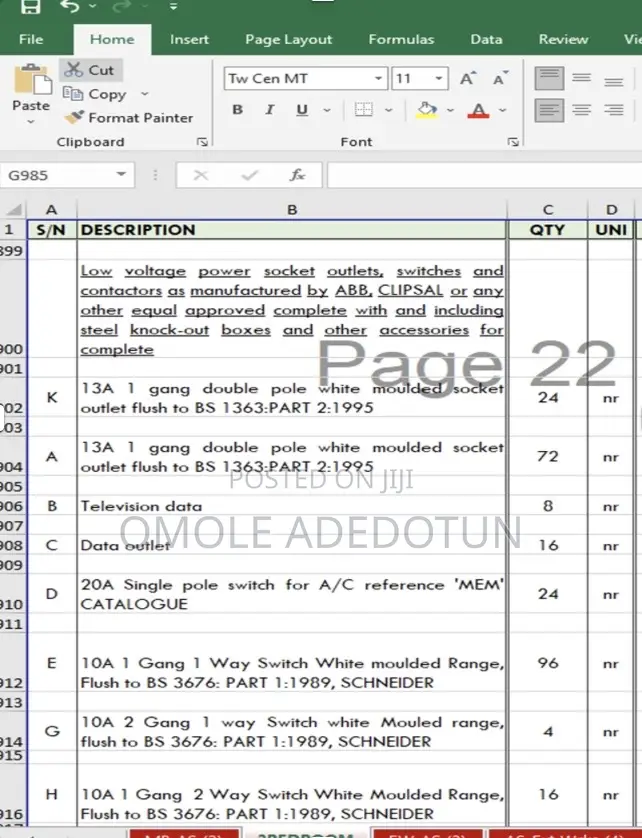Click Align Right icon
This screenshot has height=838, width=642.
click(x=613, y=110)
